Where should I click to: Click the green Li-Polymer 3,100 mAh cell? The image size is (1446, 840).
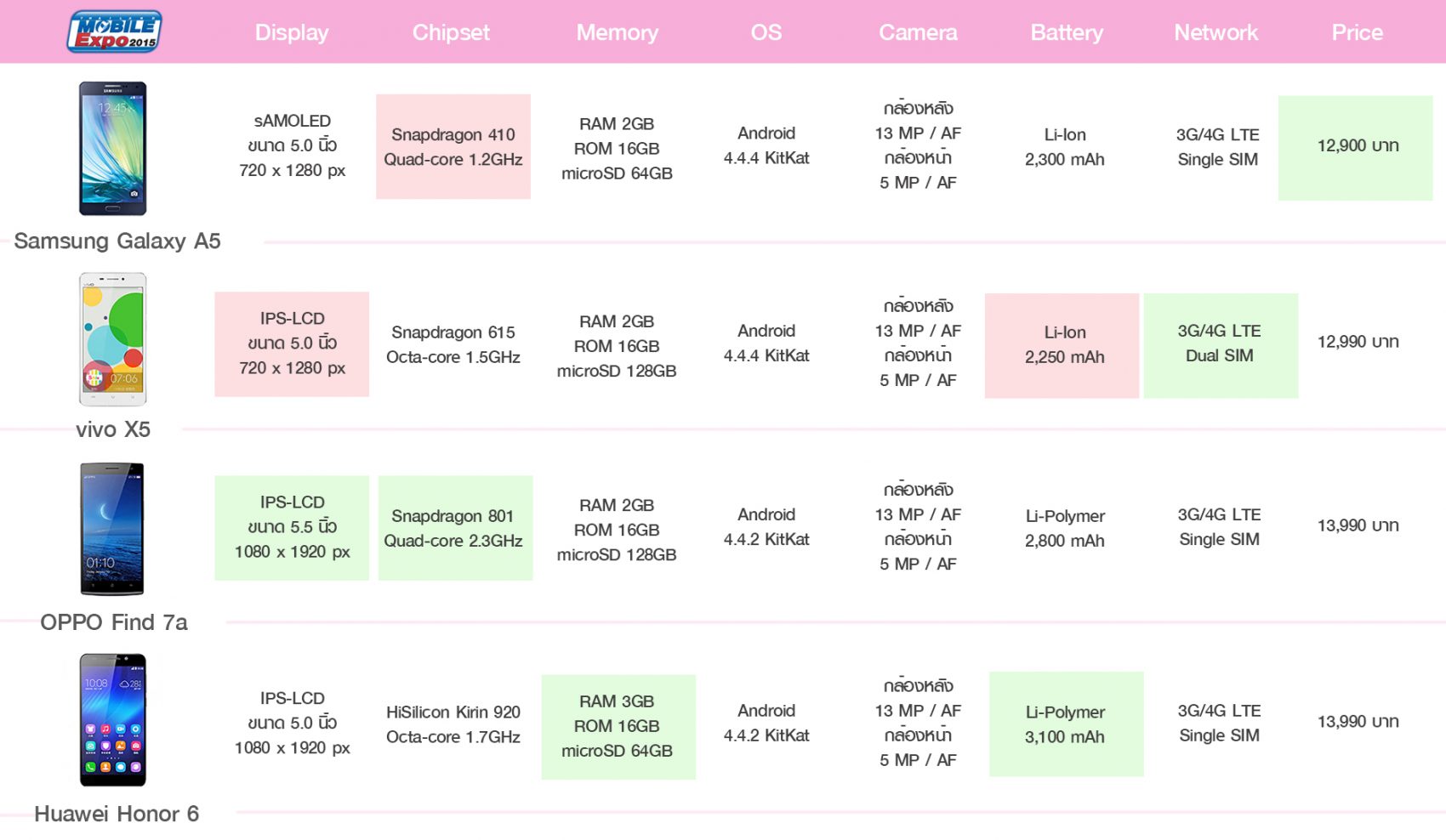[x=1067, y=724]
